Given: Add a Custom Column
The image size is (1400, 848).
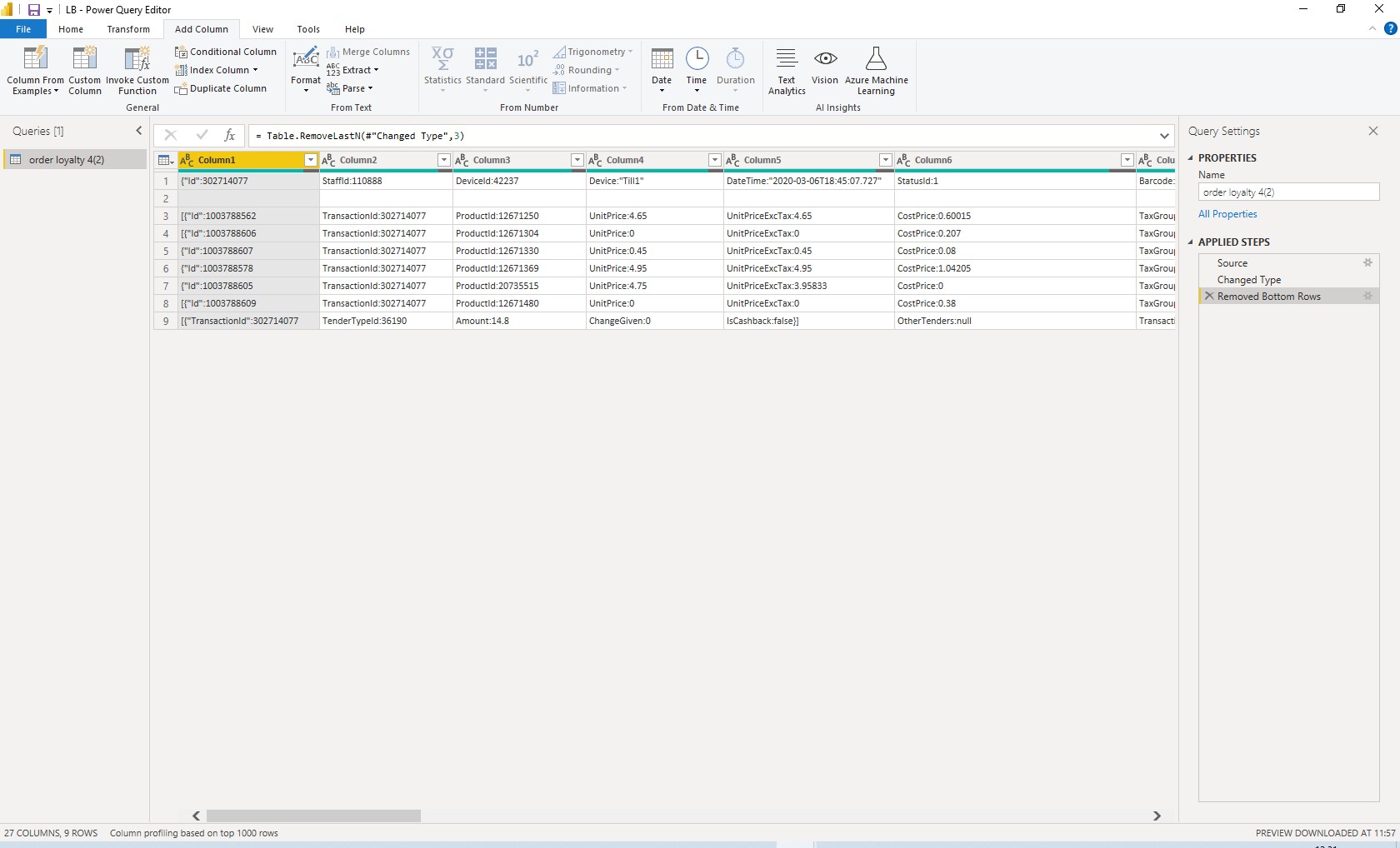Looking at the screenshot, I should pos(85,71).
